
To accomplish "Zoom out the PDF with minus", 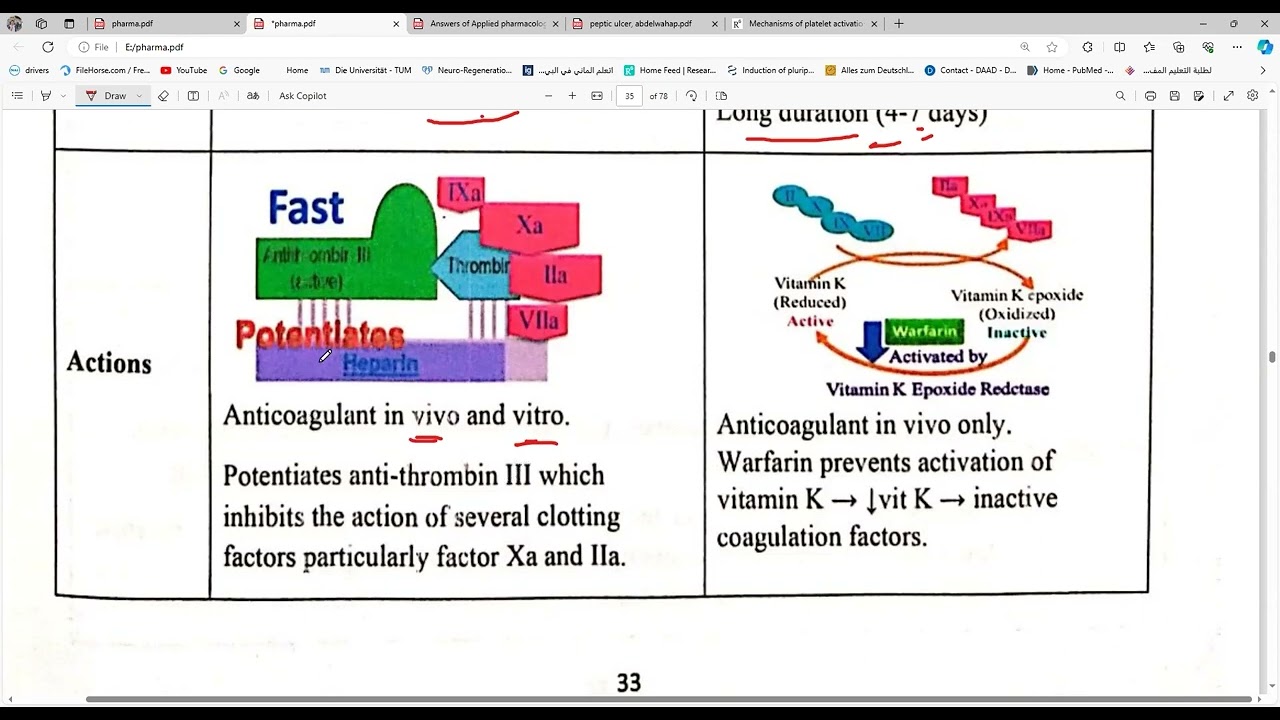I will click(548, 96).
